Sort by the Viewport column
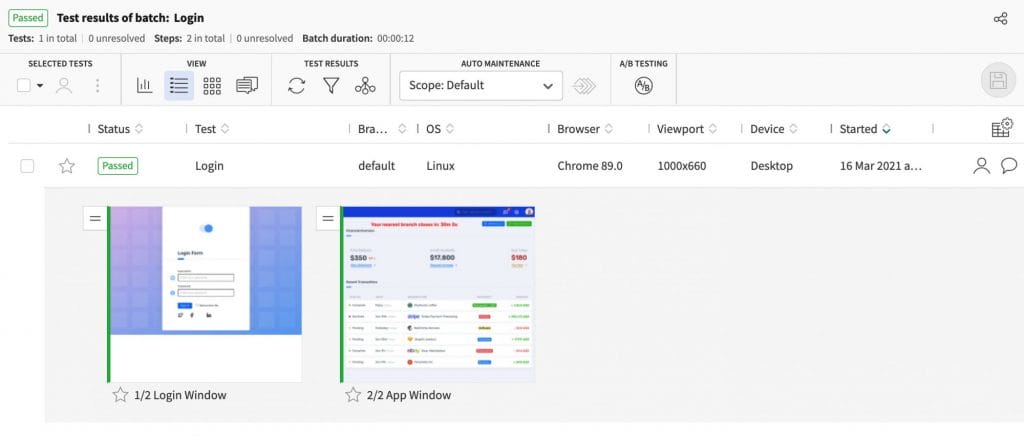 coord(712,129)
